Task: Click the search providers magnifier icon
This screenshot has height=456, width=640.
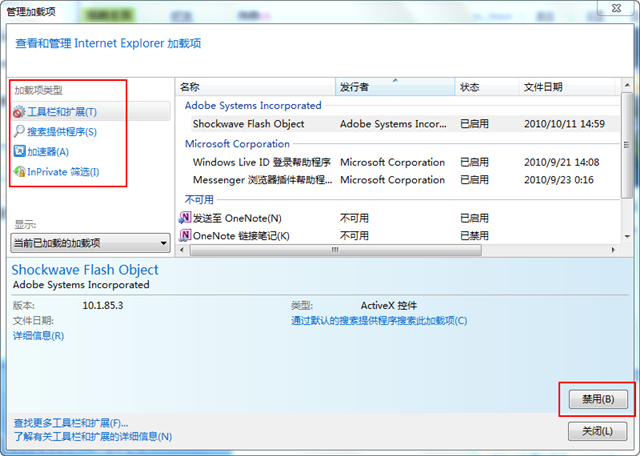Action: tap(19, 131)
